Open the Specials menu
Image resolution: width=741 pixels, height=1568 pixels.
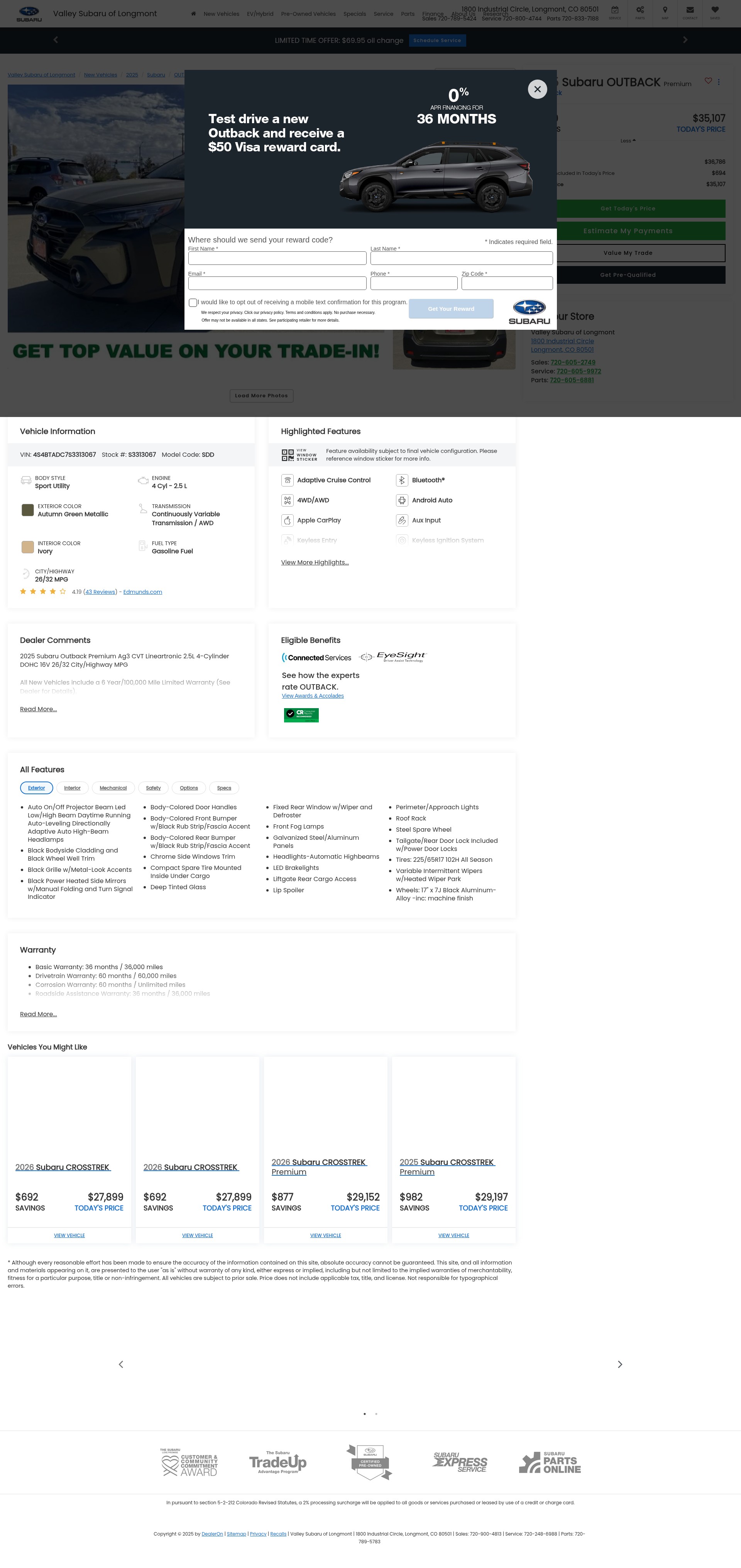[355, 14]
